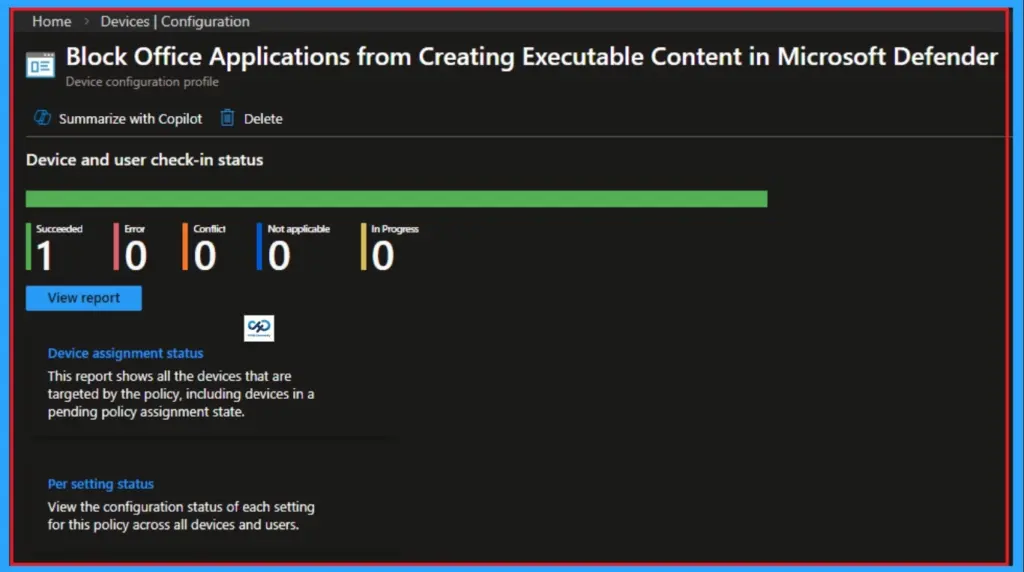Open Summarize with Copilot
Viewport: 1024px width, 572px height.
tap(118, 118)
